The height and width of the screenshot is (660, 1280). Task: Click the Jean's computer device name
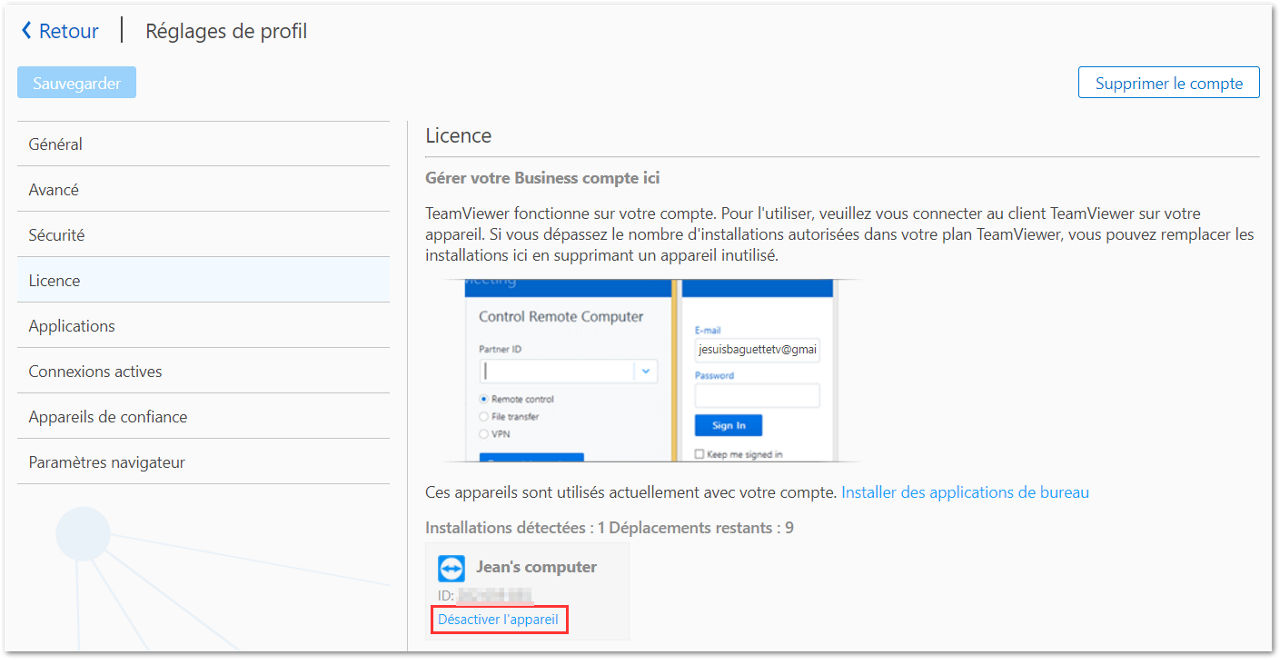[536, 567]
